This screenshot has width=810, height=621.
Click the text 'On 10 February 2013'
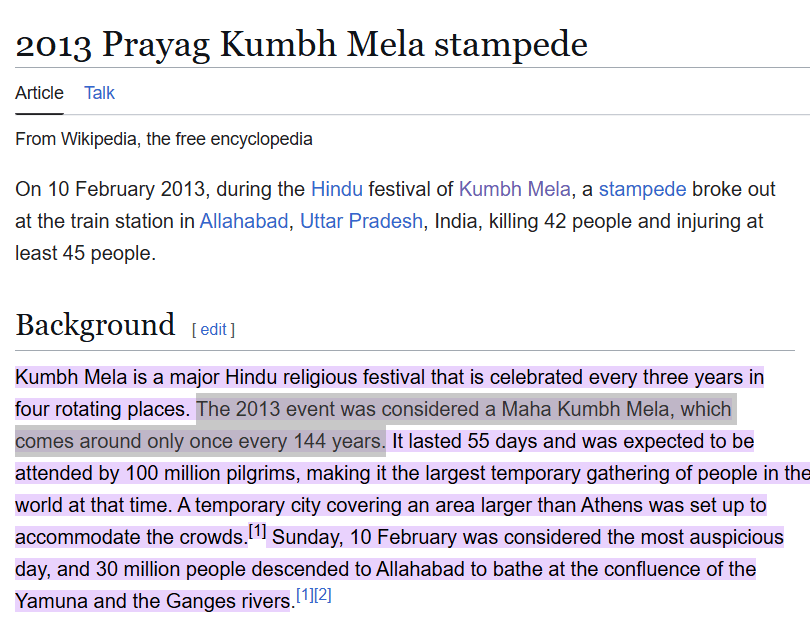[110, 189]
